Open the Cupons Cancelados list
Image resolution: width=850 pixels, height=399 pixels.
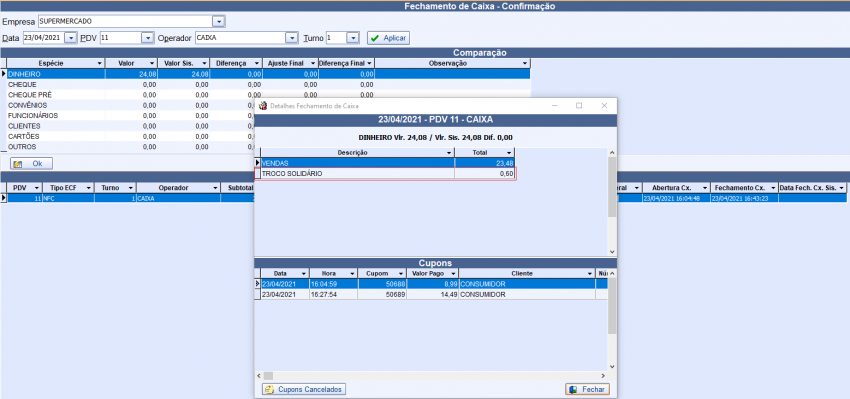(304, 389)
